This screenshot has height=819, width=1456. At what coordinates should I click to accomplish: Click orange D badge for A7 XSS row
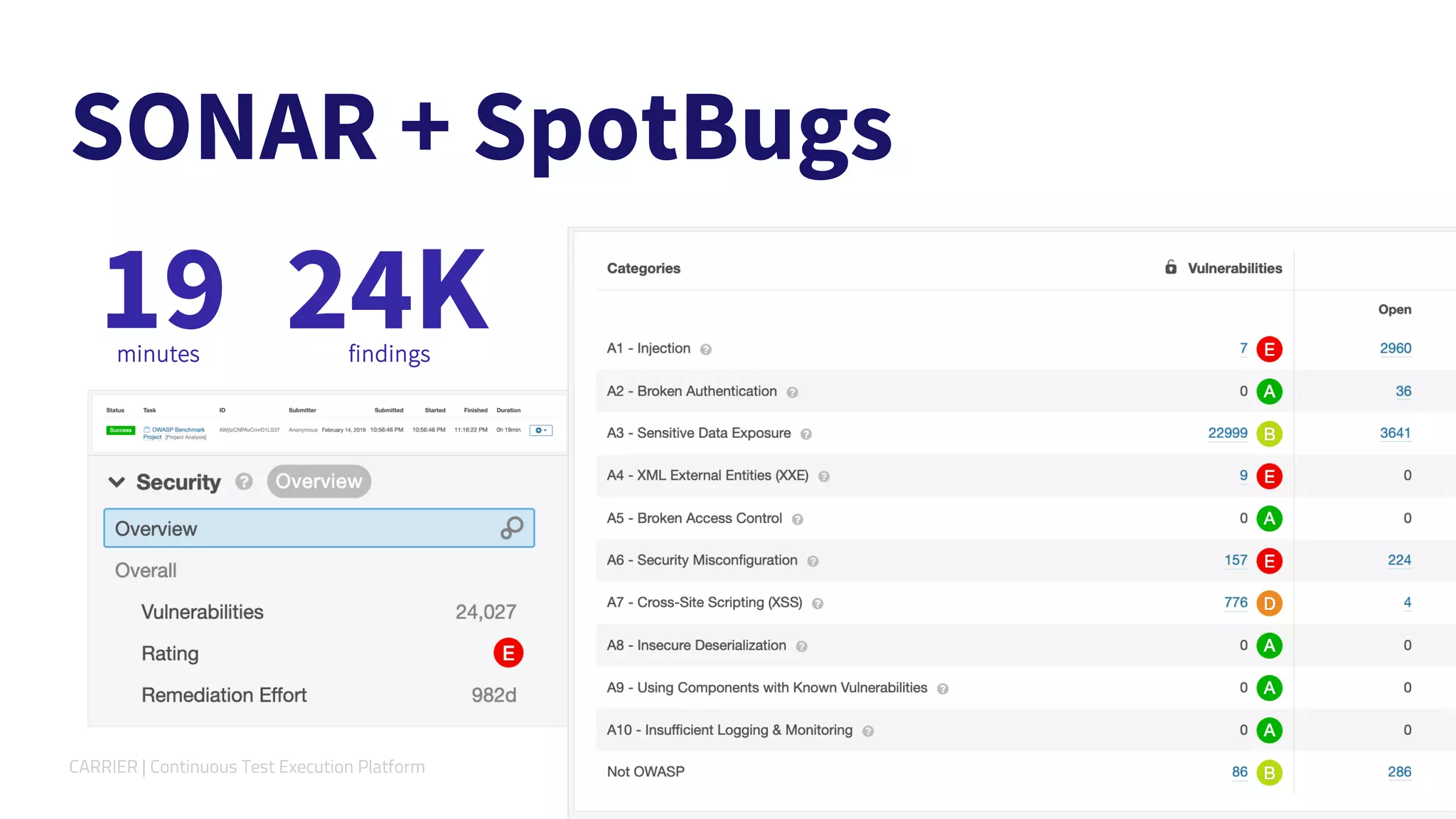pyautogui.click(x=1269, y=604)
